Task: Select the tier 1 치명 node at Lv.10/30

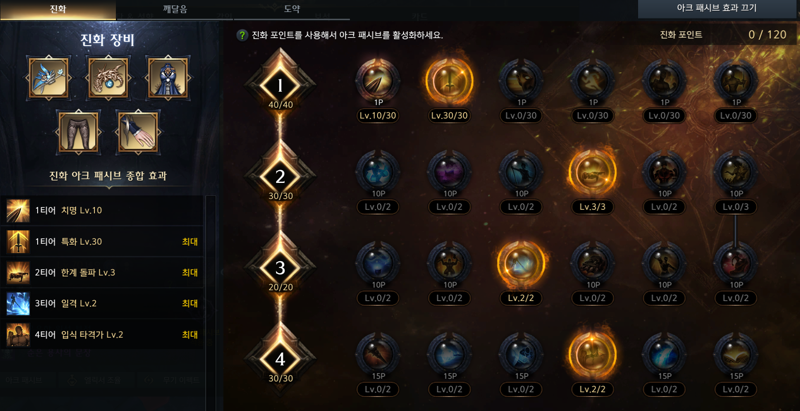Action: pos(378,81)
